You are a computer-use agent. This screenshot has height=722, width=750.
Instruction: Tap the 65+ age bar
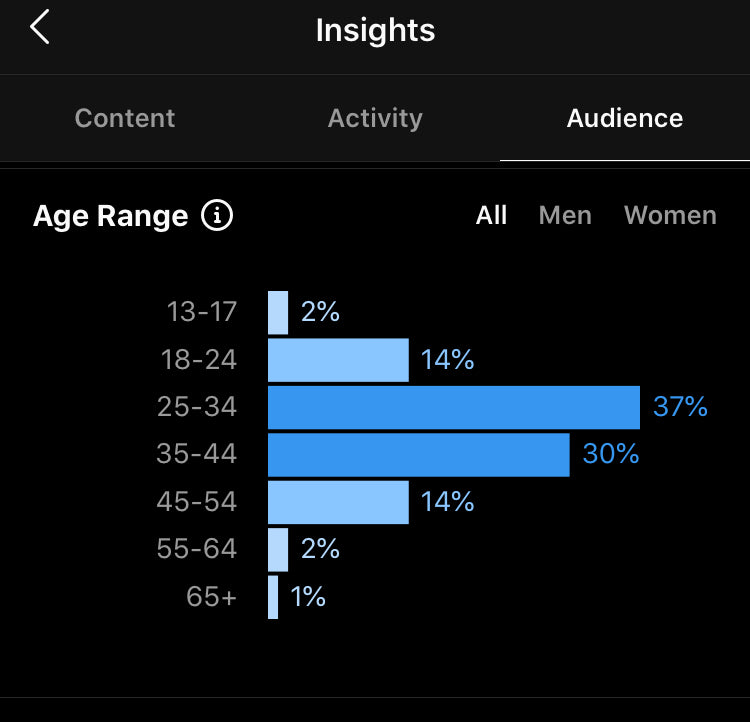click(273, 597)
